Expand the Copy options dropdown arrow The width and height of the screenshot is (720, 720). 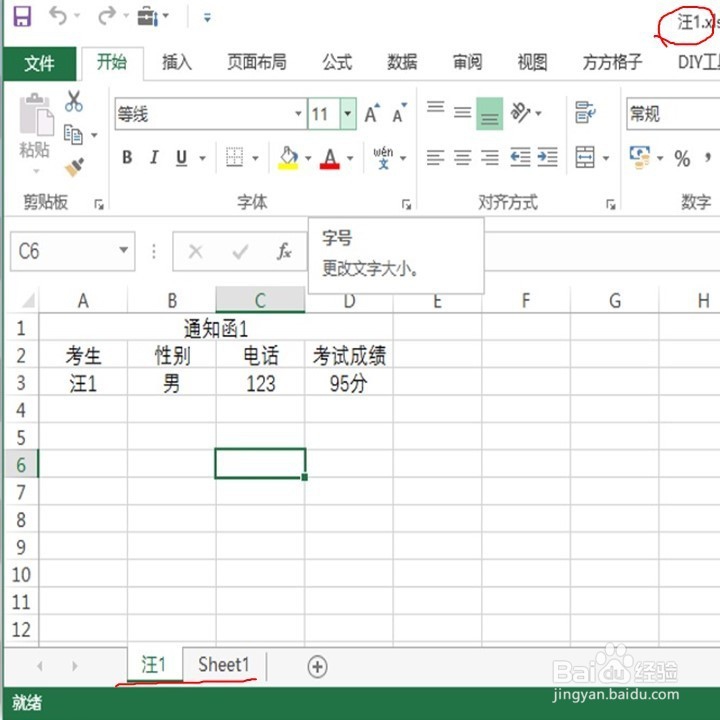(x=95, y=135)
